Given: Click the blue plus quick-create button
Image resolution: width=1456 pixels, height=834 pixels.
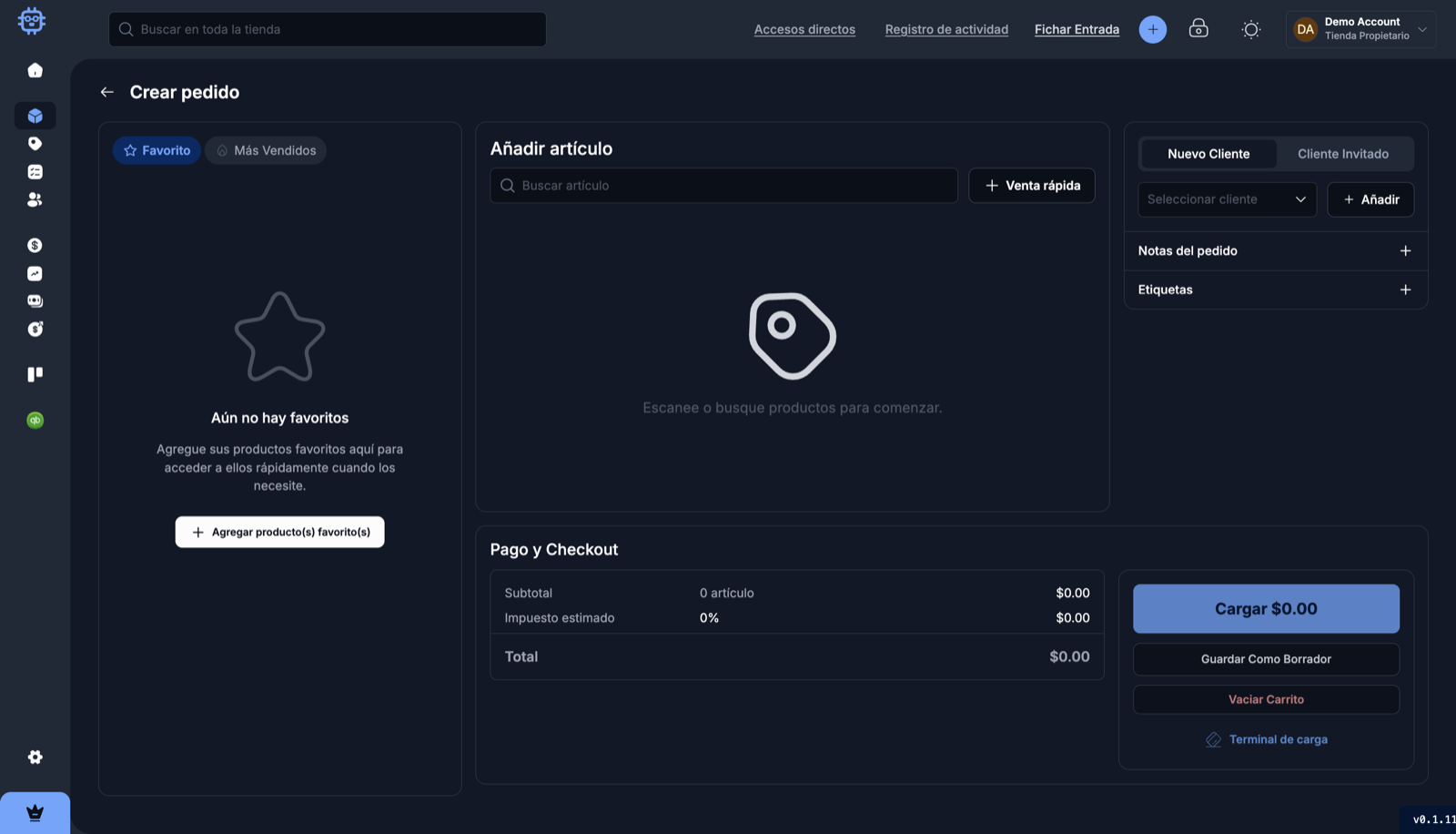Looking at the screenshot, I should 1153,29.
